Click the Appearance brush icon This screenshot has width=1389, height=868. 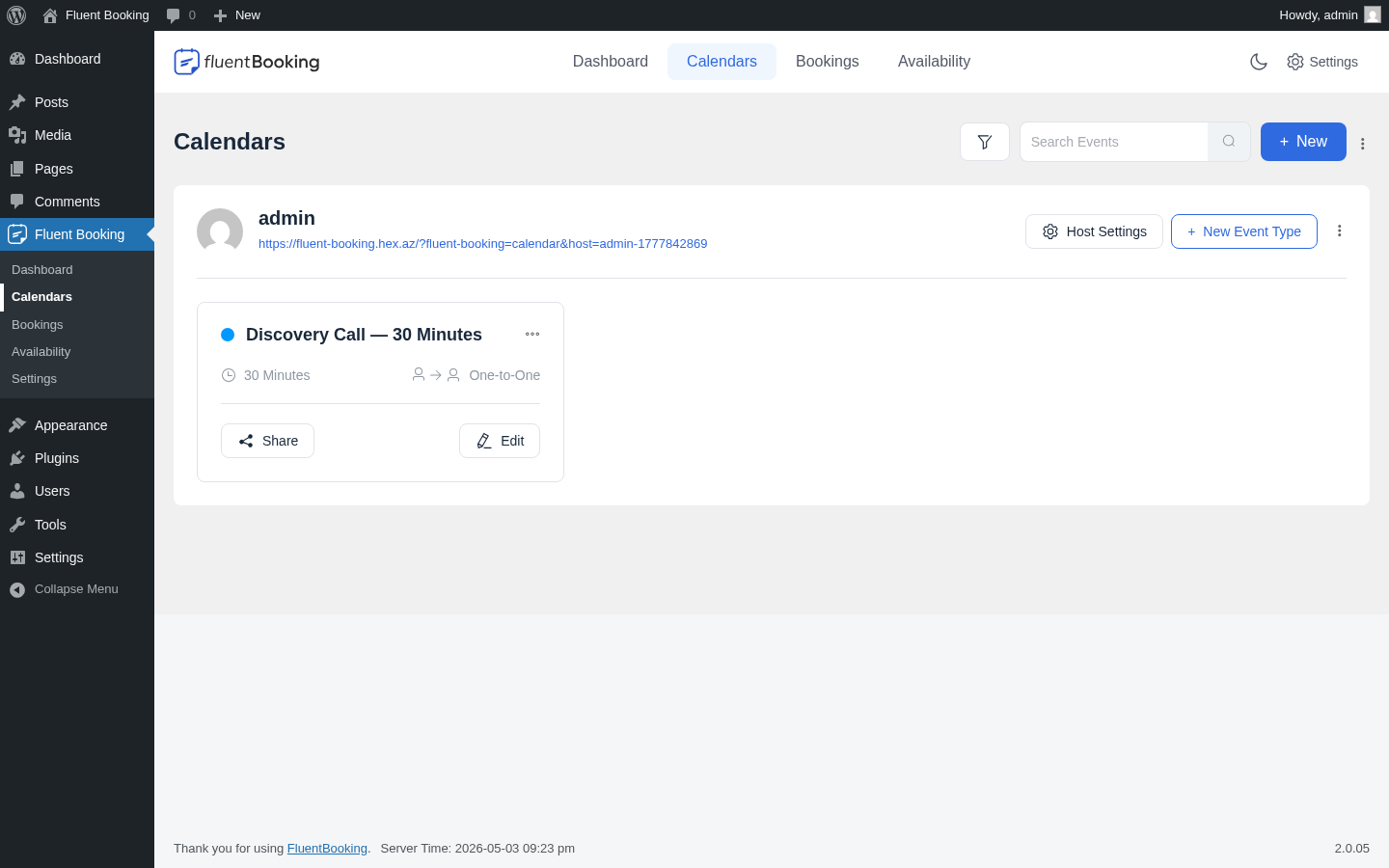point(17,425)
